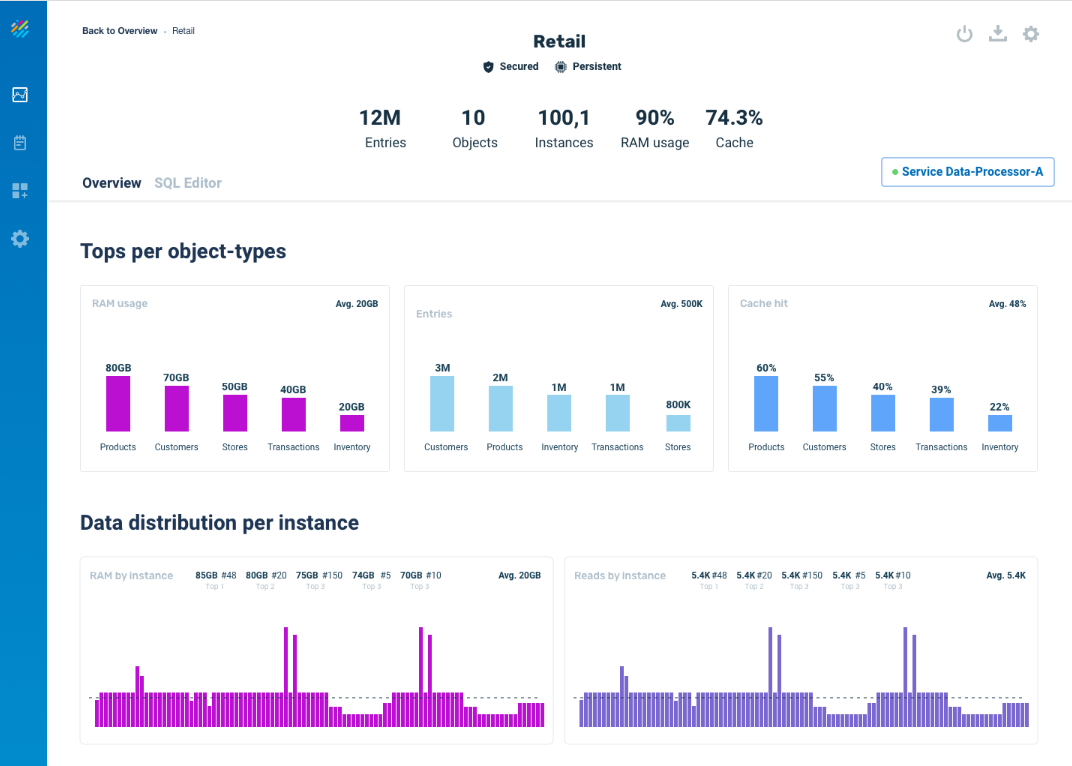
Task: Click the 5.4K #5 entry
Action: (x=849, y=580)
